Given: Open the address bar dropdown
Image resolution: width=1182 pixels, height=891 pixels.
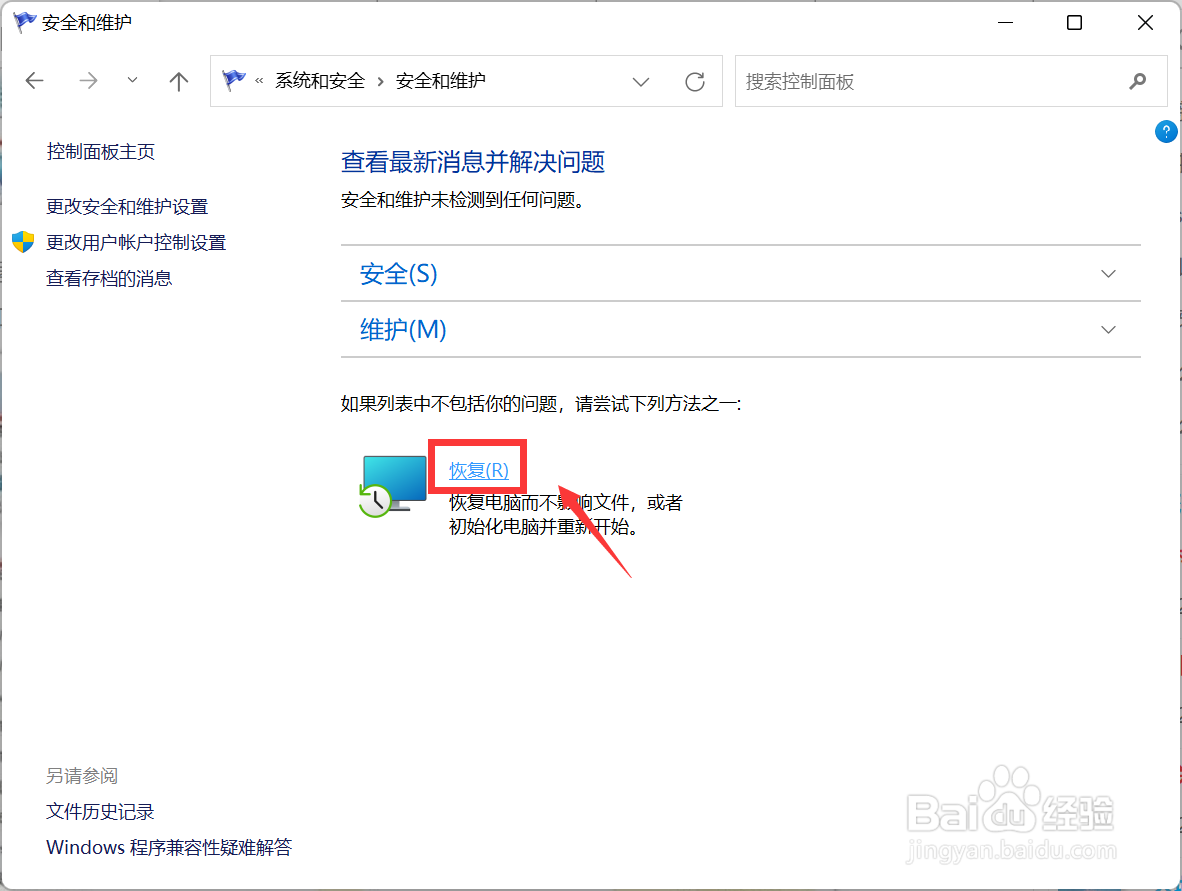Looking at the screenshot, I should [x=640, y=81].
